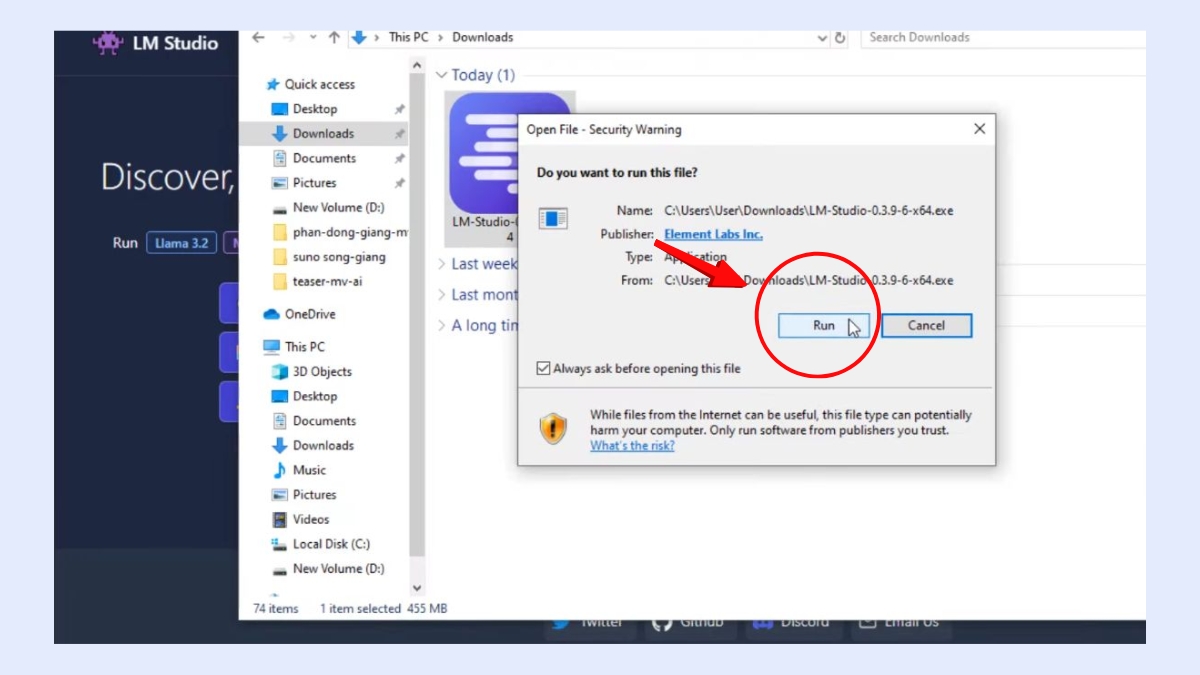Click the LM Studio logo icon
Screen dimensions: 1200x675
(107, 43)
